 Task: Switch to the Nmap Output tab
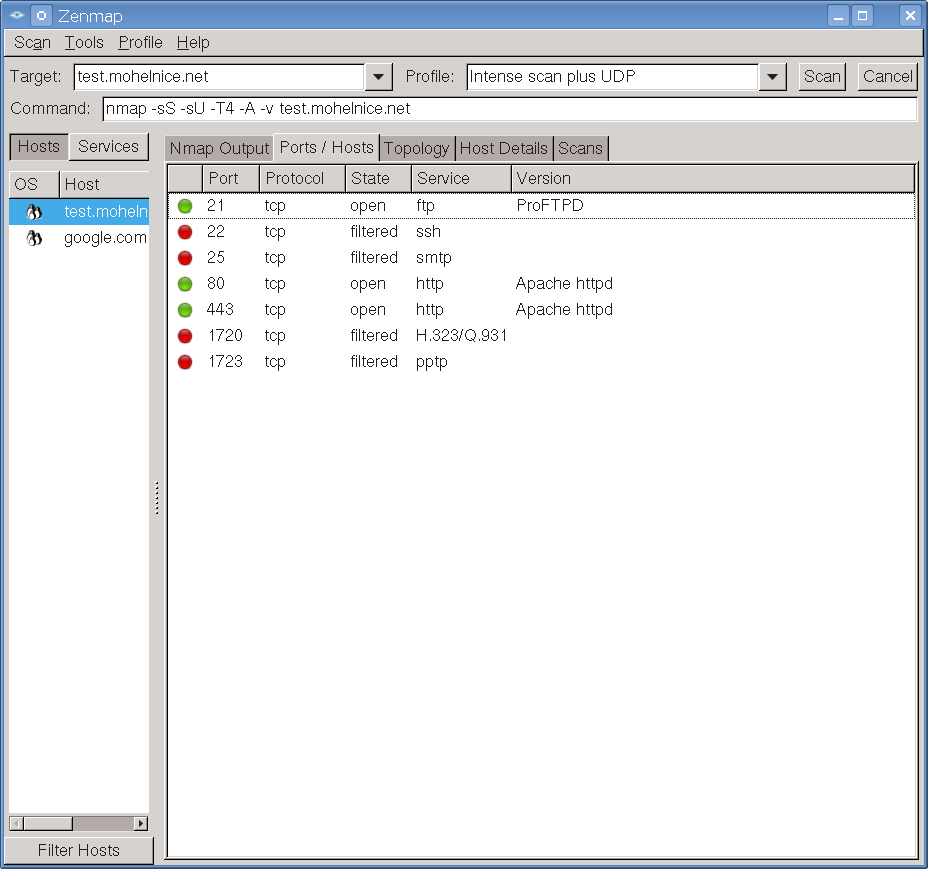click(220, 148)
